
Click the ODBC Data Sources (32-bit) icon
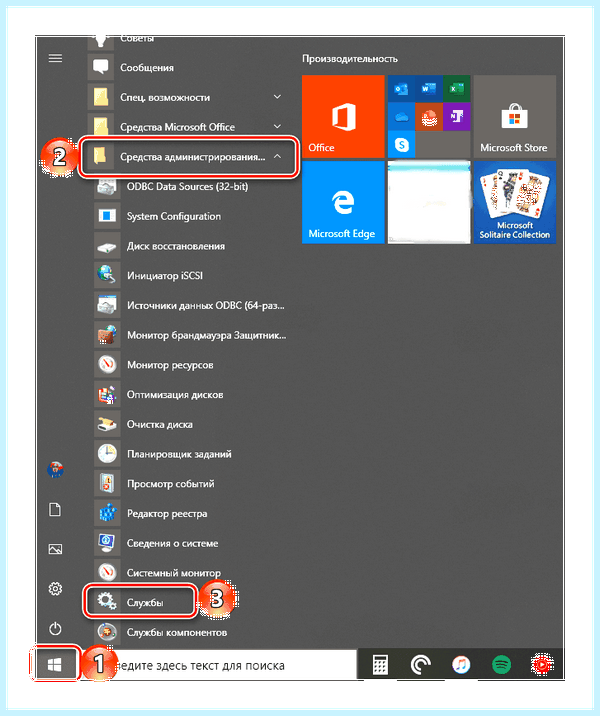tap(107, 186)
